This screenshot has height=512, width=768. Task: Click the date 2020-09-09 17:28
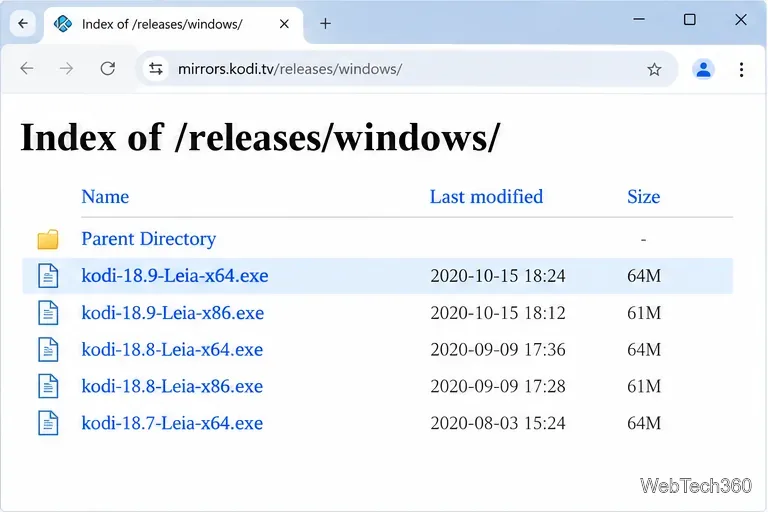point(498,387)
